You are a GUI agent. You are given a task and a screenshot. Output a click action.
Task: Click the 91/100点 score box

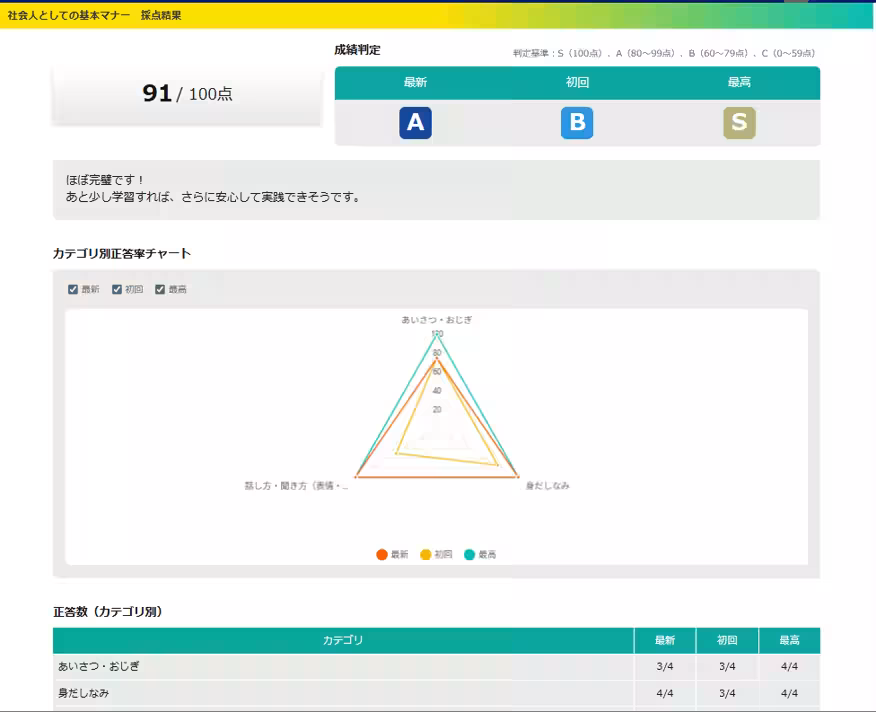pos(185,94)
